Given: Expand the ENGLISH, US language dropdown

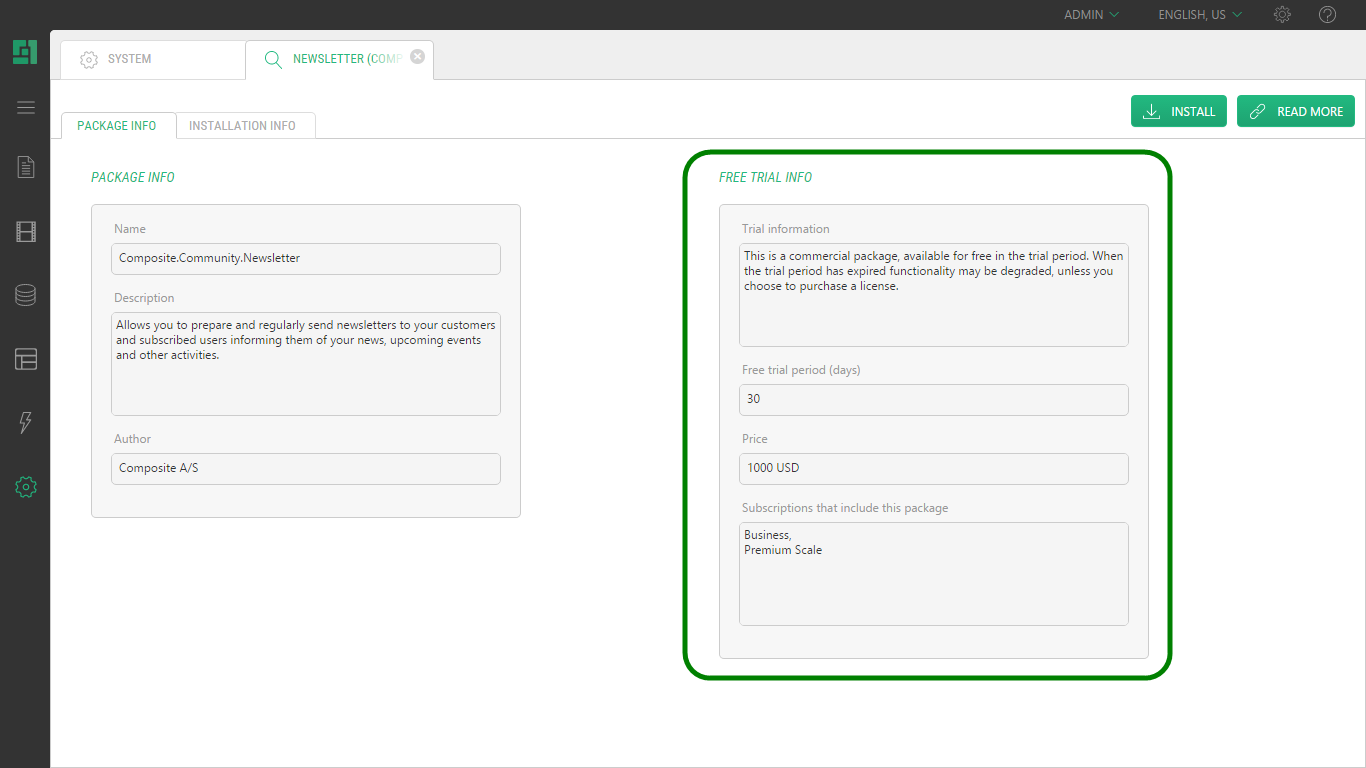Looking at the screenshot, I should 1199,15.
